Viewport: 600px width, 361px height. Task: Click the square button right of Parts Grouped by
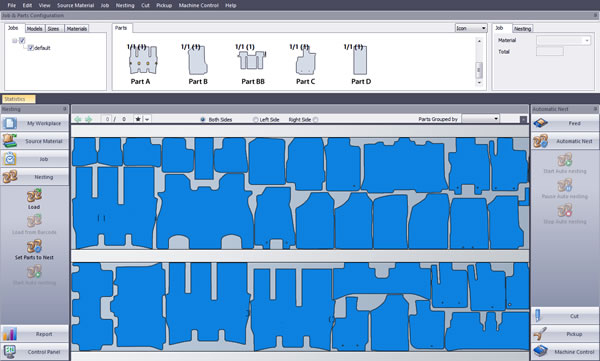pyautogui.click(x=523, y=119)
